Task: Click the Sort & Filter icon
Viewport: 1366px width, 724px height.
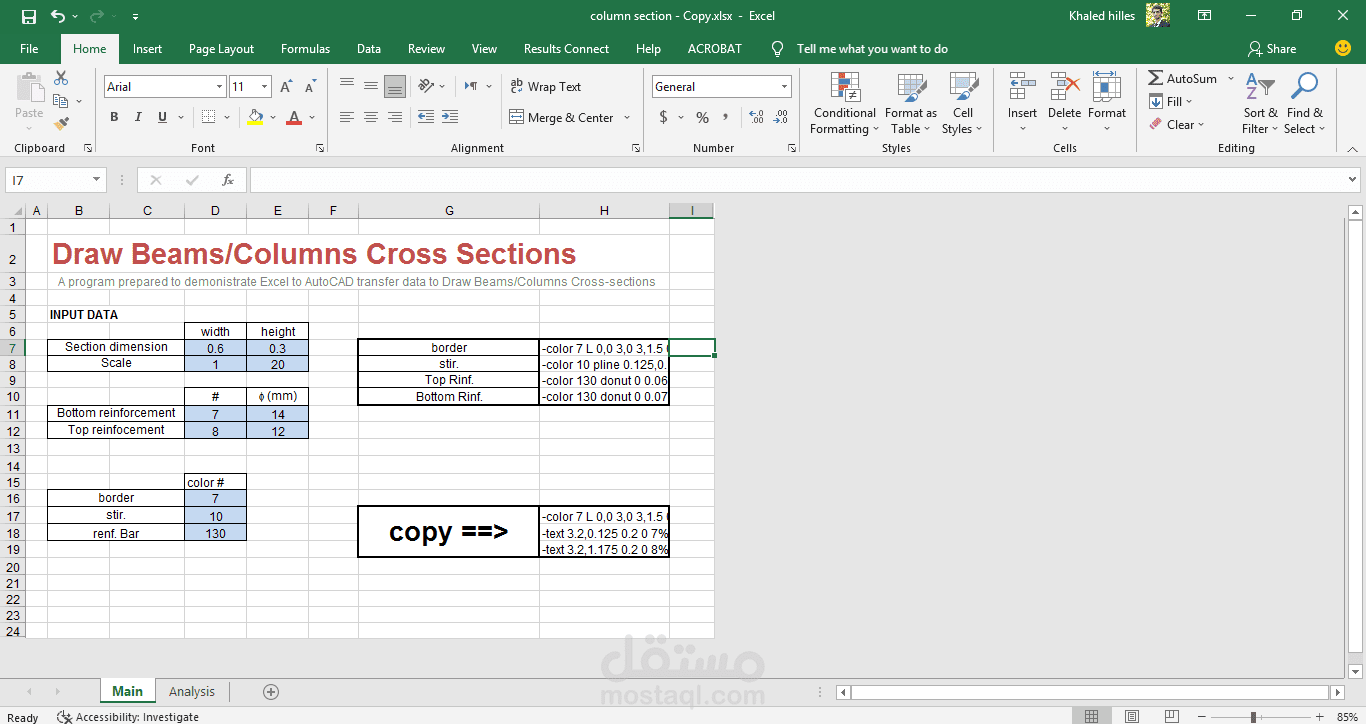Action: [1260, 87]
